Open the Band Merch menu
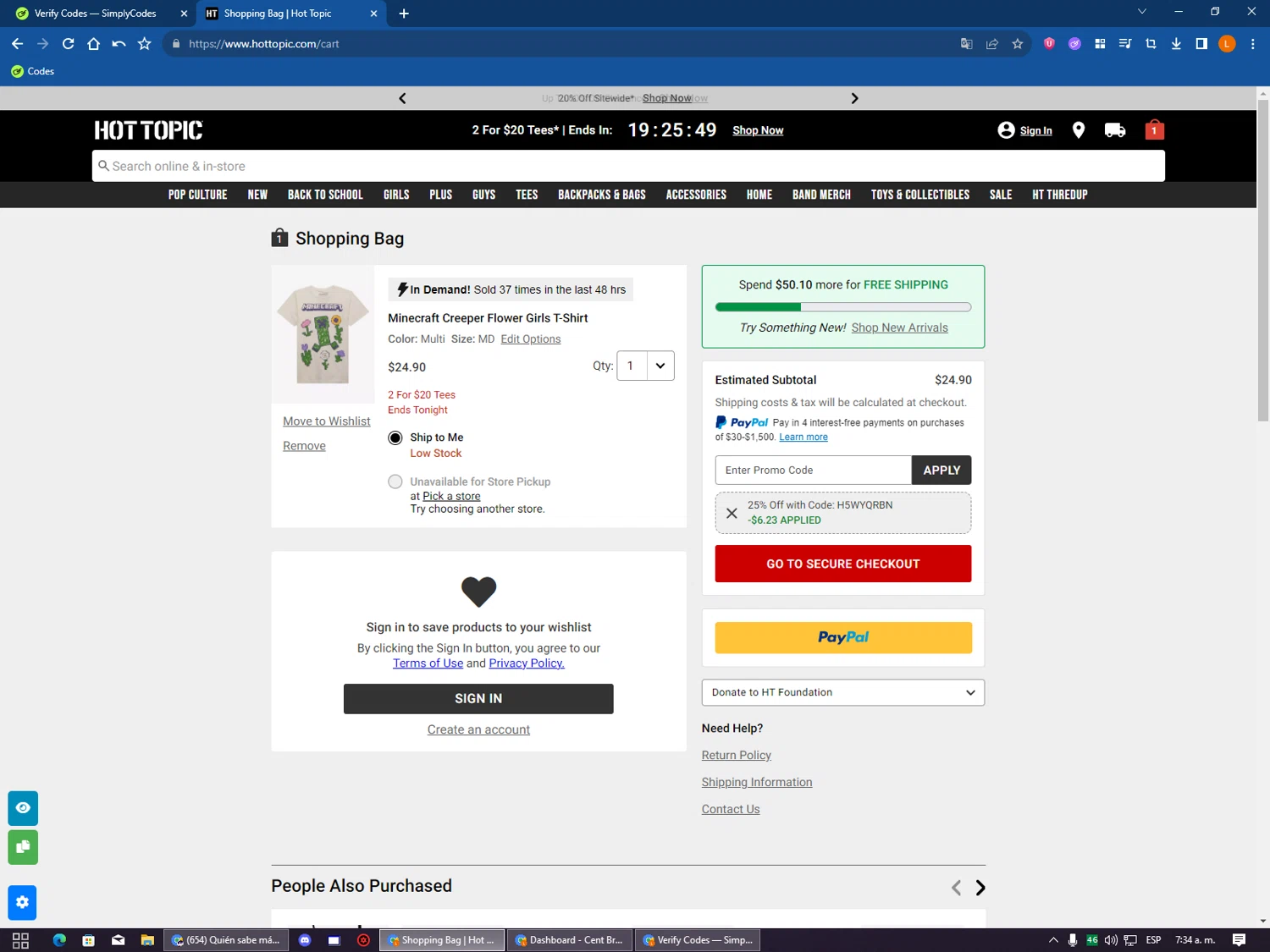Screen dimensions: 1270x952 click(x=821, y=195)
